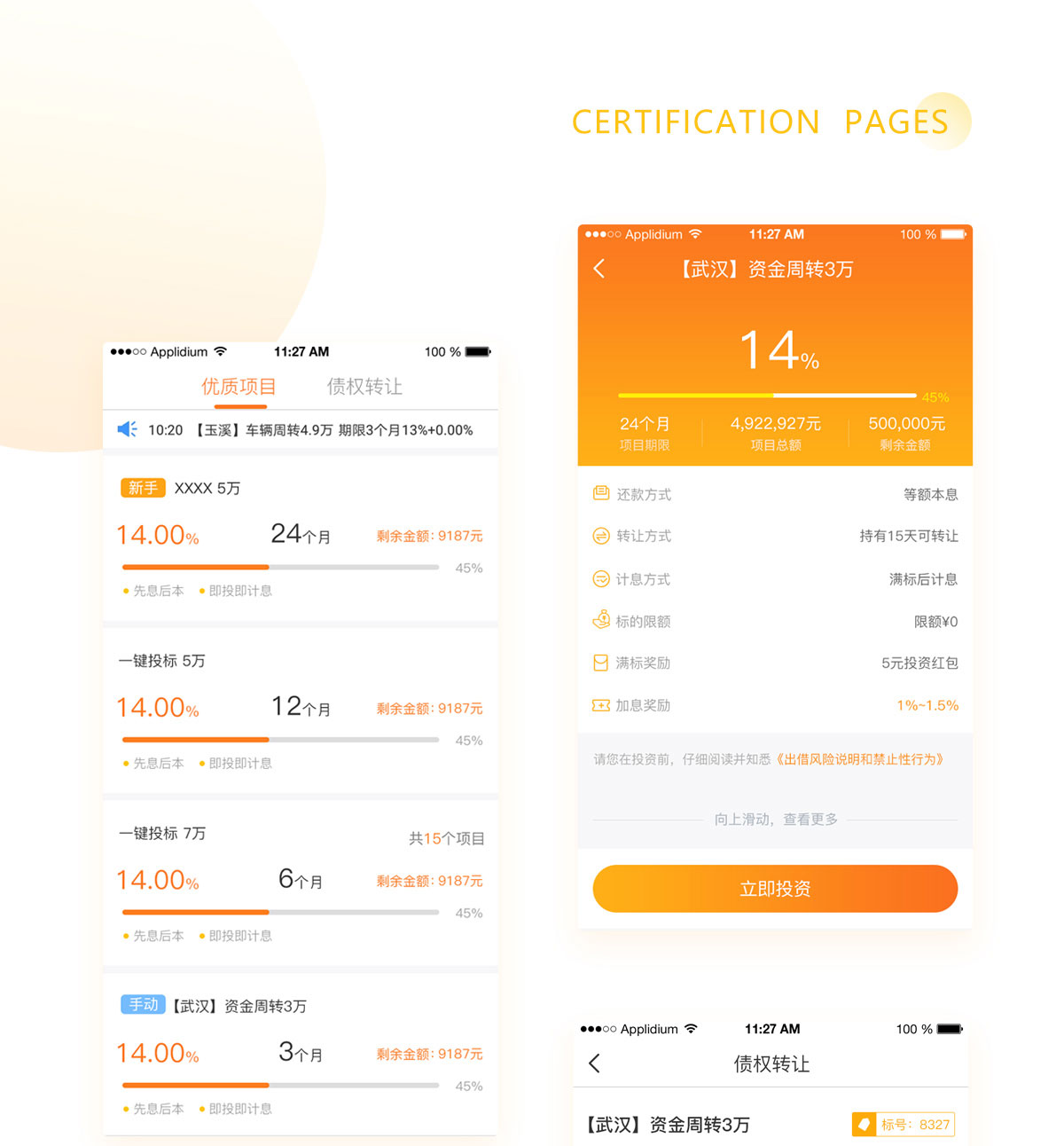Tap battery icon in left phone status bar
Image resolution: width=1064 pixels, height=1146 pixels.
tap(478, 352)
